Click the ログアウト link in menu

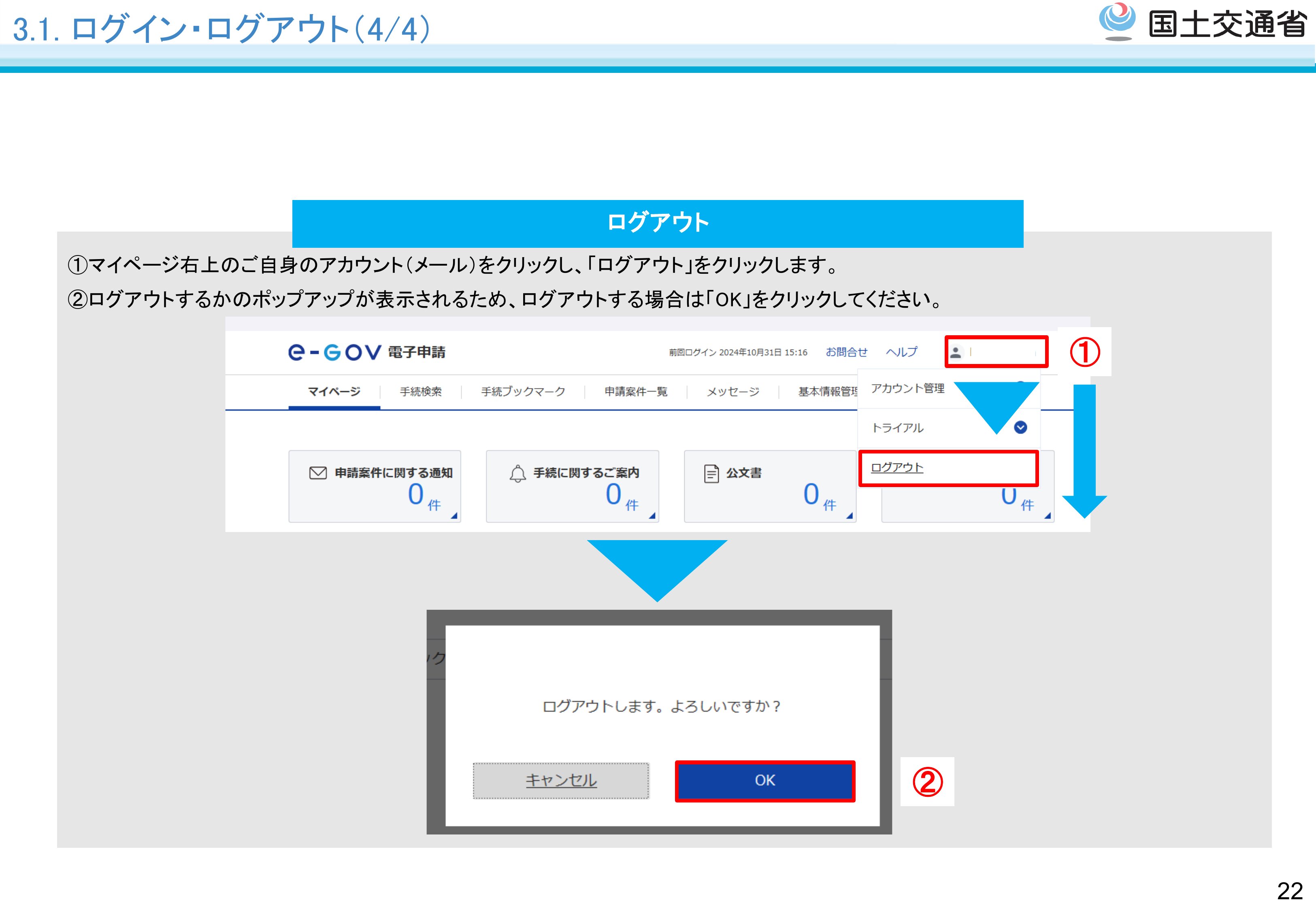896,468
